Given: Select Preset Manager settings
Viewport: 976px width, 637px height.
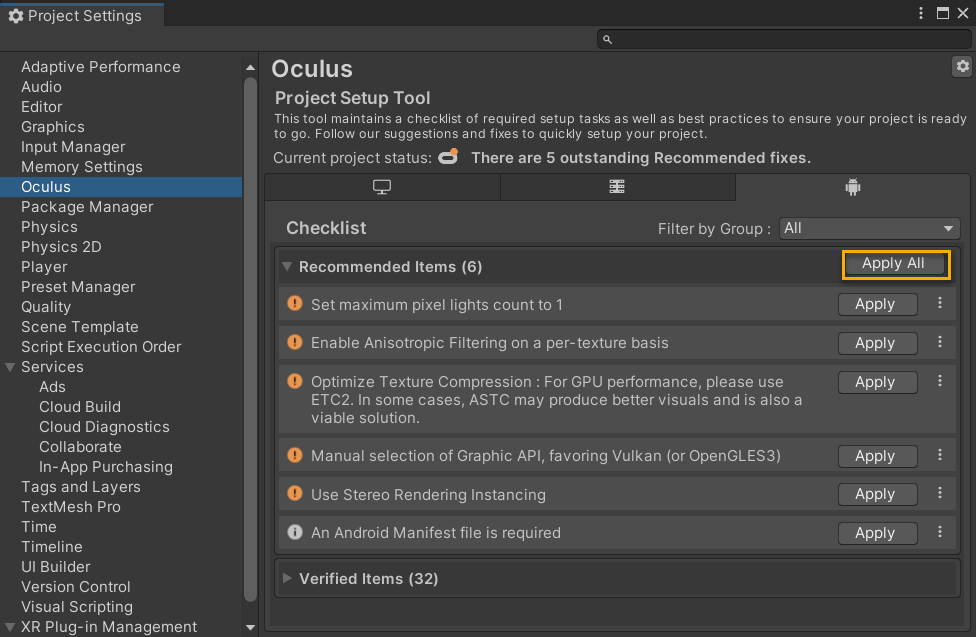Looking at the screenshot, I should (78, 286).
